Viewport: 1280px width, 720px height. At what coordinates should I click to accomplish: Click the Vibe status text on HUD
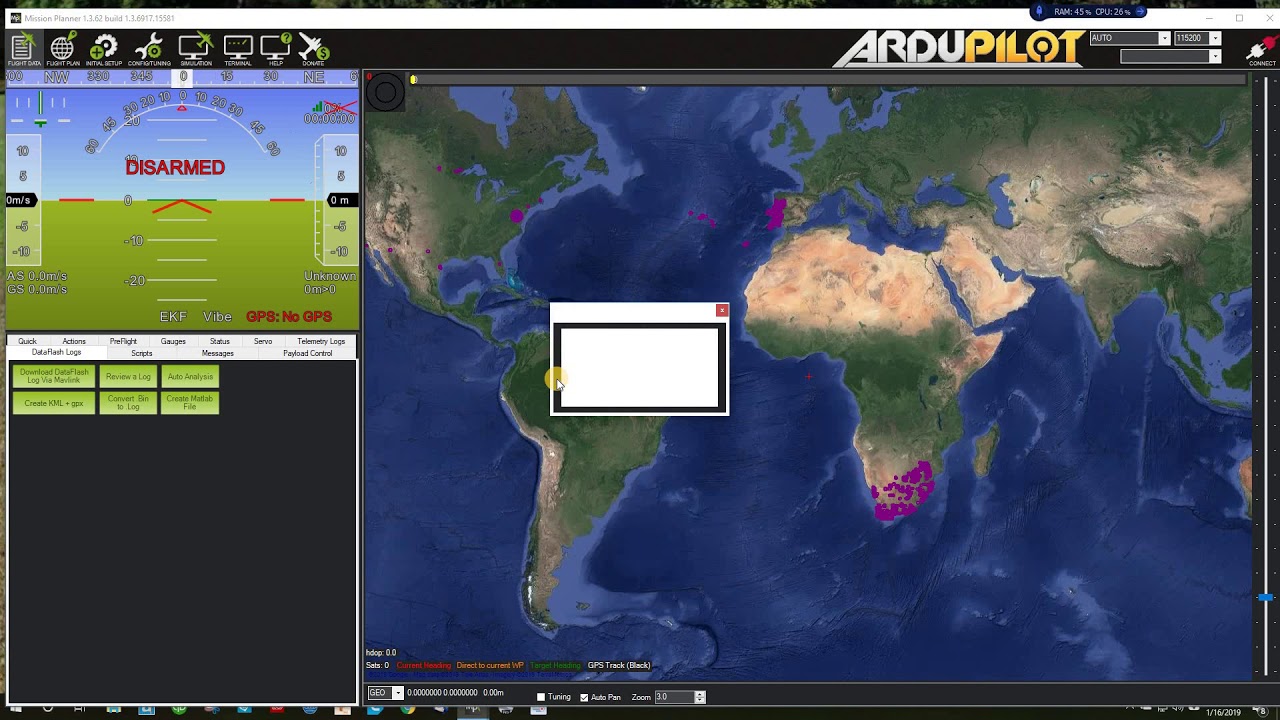[x=217, y=316]
